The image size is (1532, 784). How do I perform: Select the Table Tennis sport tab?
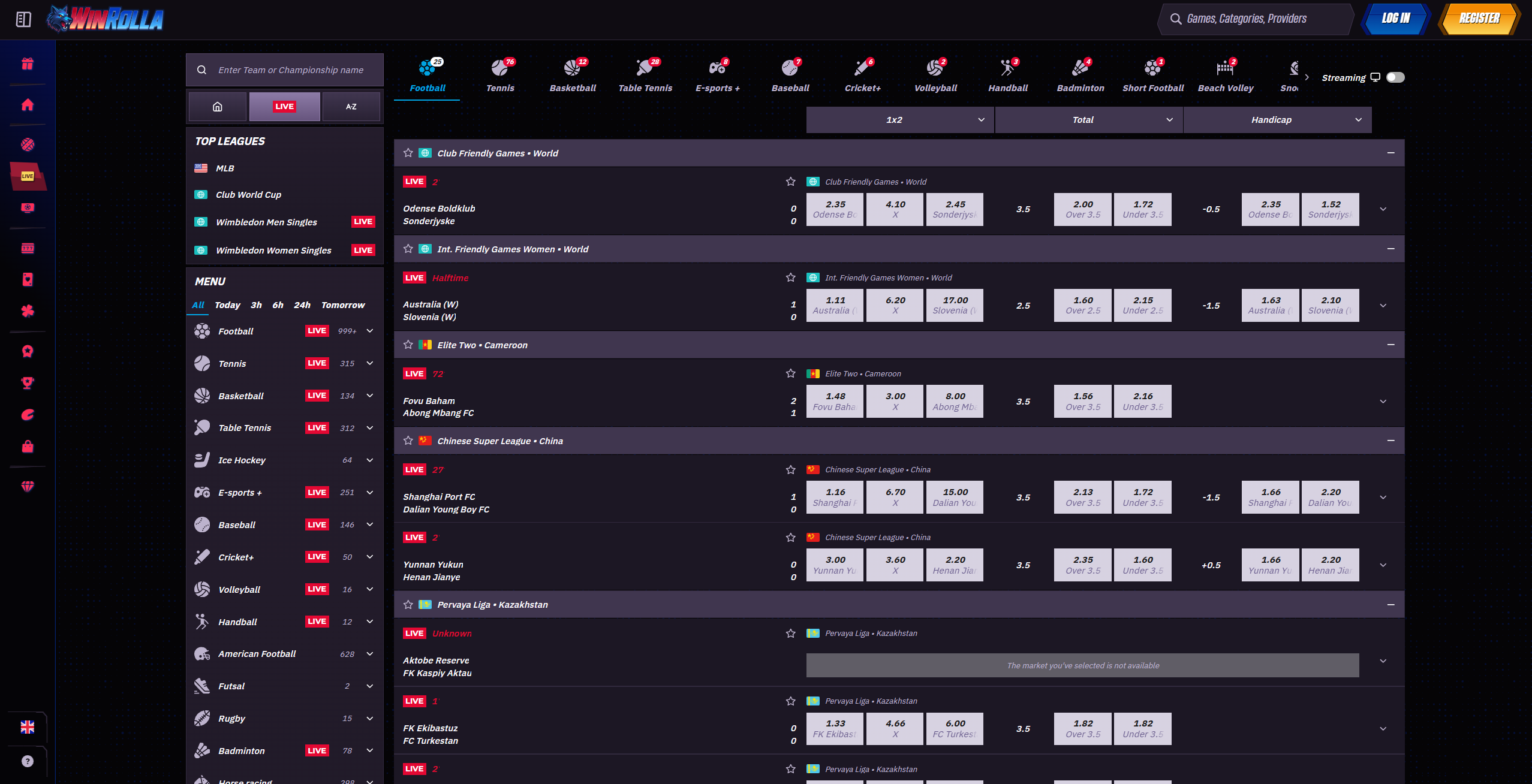(x=645, y=77)
